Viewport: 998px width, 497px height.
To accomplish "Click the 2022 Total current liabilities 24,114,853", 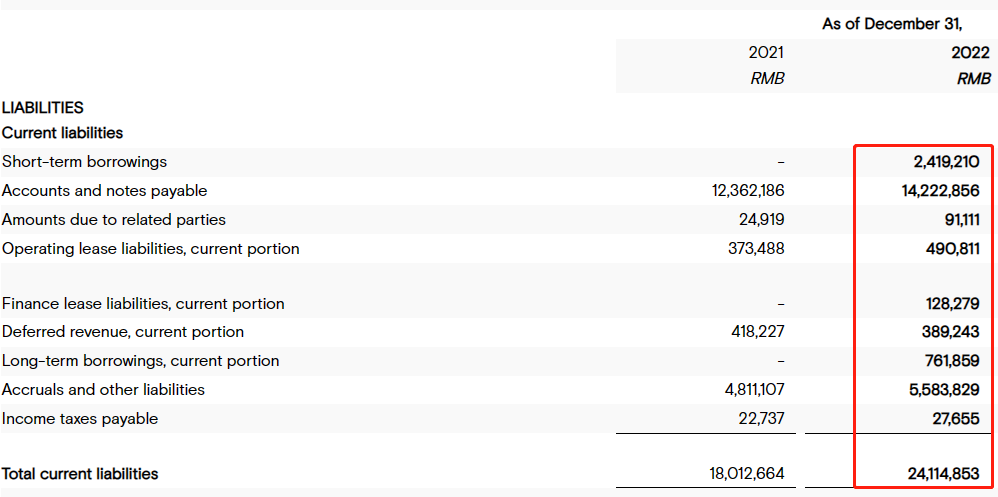I will pyautogui.click(x=943, y=473).
